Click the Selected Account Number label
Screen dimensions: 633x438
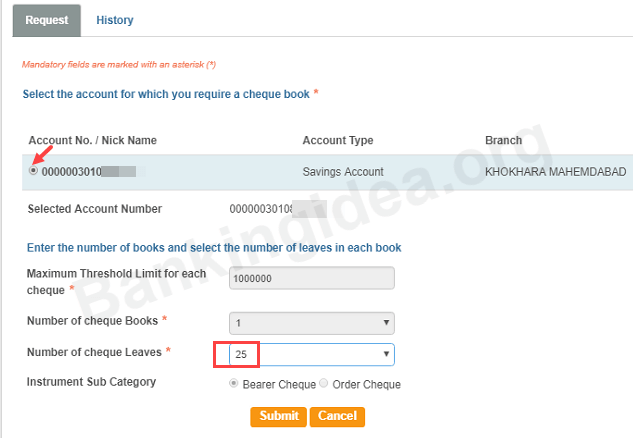pos(95,209)
